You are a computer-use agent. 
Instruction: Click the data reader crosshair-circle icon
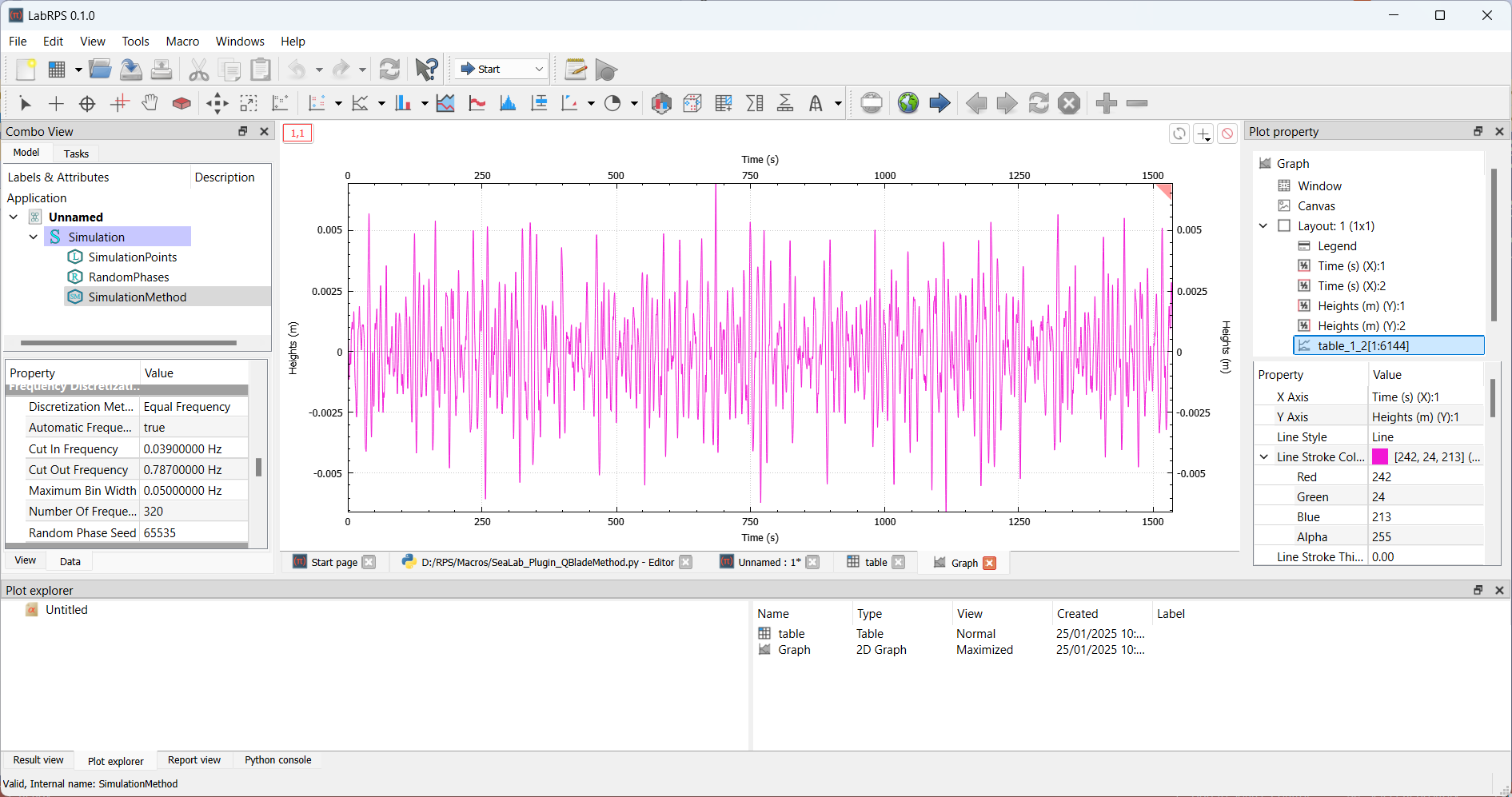coord(87,103)
